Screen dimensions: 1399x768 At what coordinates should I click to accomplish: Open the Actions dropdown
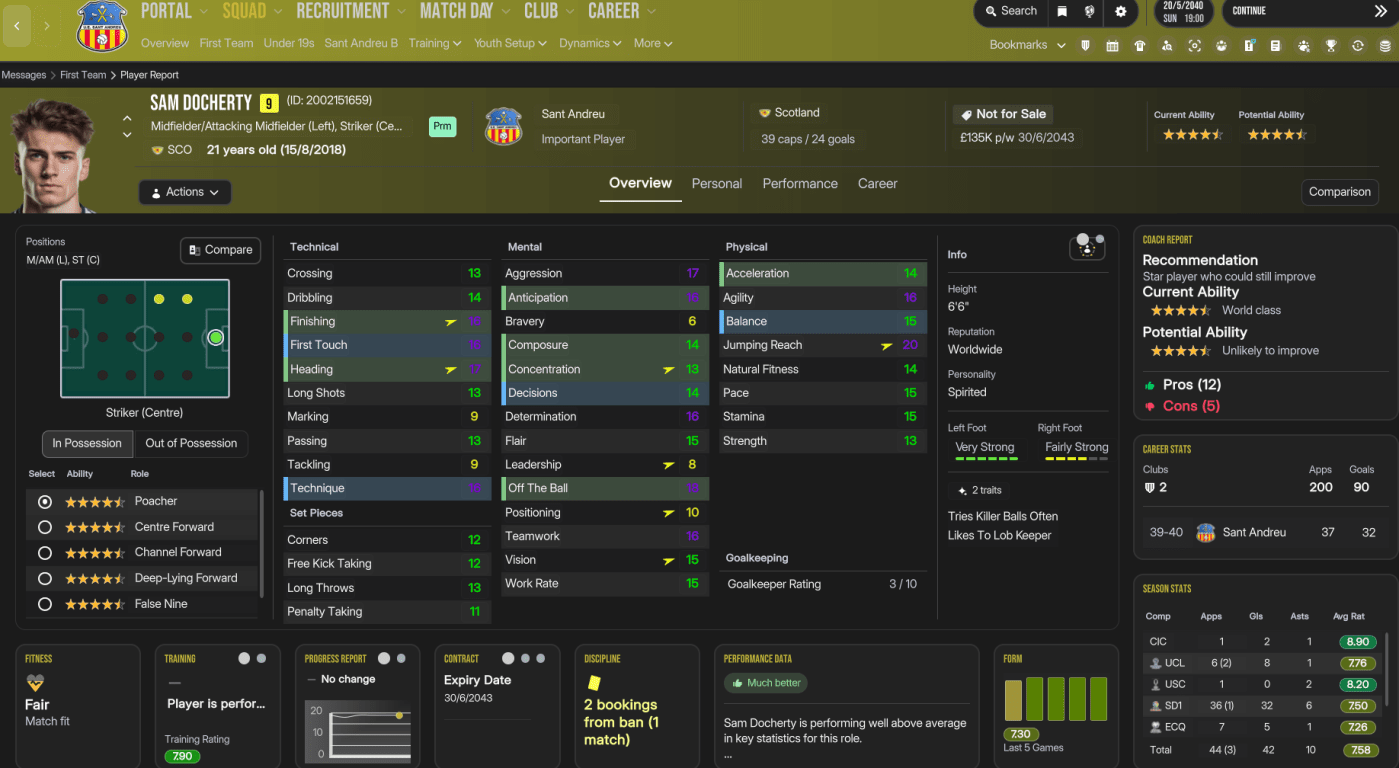185,192
